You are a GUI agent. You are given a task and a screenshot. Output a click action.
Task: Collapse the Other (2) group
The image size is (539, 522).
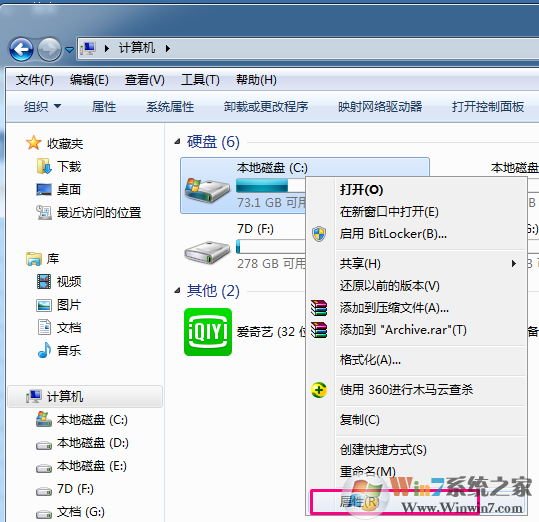pos(177,291)
